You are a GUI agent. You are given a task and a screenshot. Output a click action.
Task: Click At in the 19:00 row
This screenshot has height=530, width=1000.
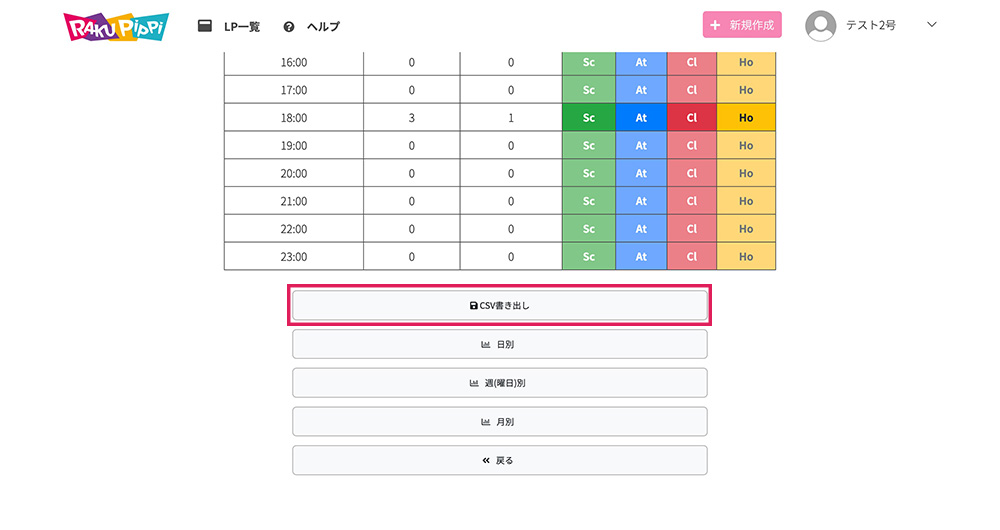point(641,145)
